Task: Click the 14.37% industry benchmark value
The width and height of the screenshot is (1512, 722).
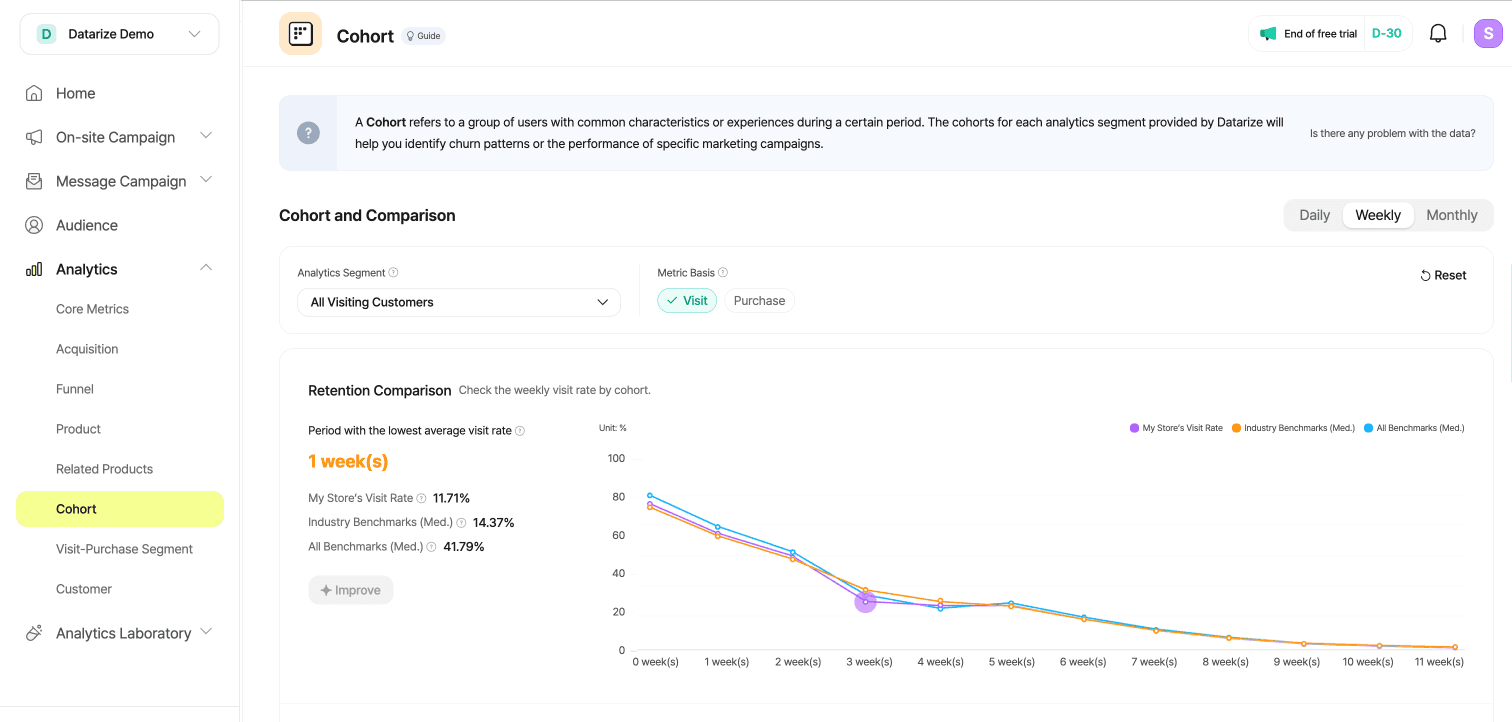Action: pyautogui.click(x=493, y=522)
